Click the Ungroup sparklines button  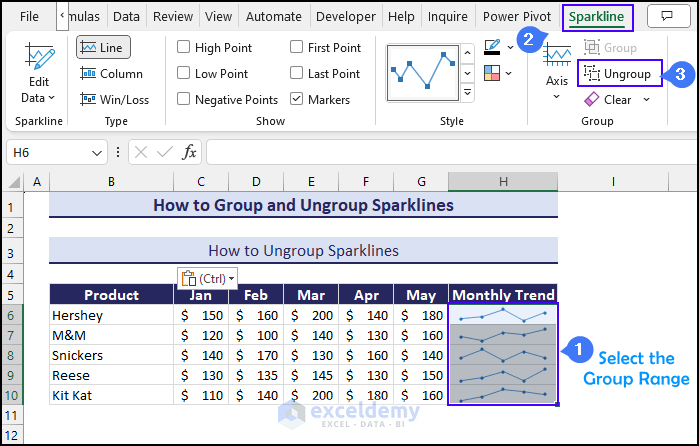pos(619,73)
